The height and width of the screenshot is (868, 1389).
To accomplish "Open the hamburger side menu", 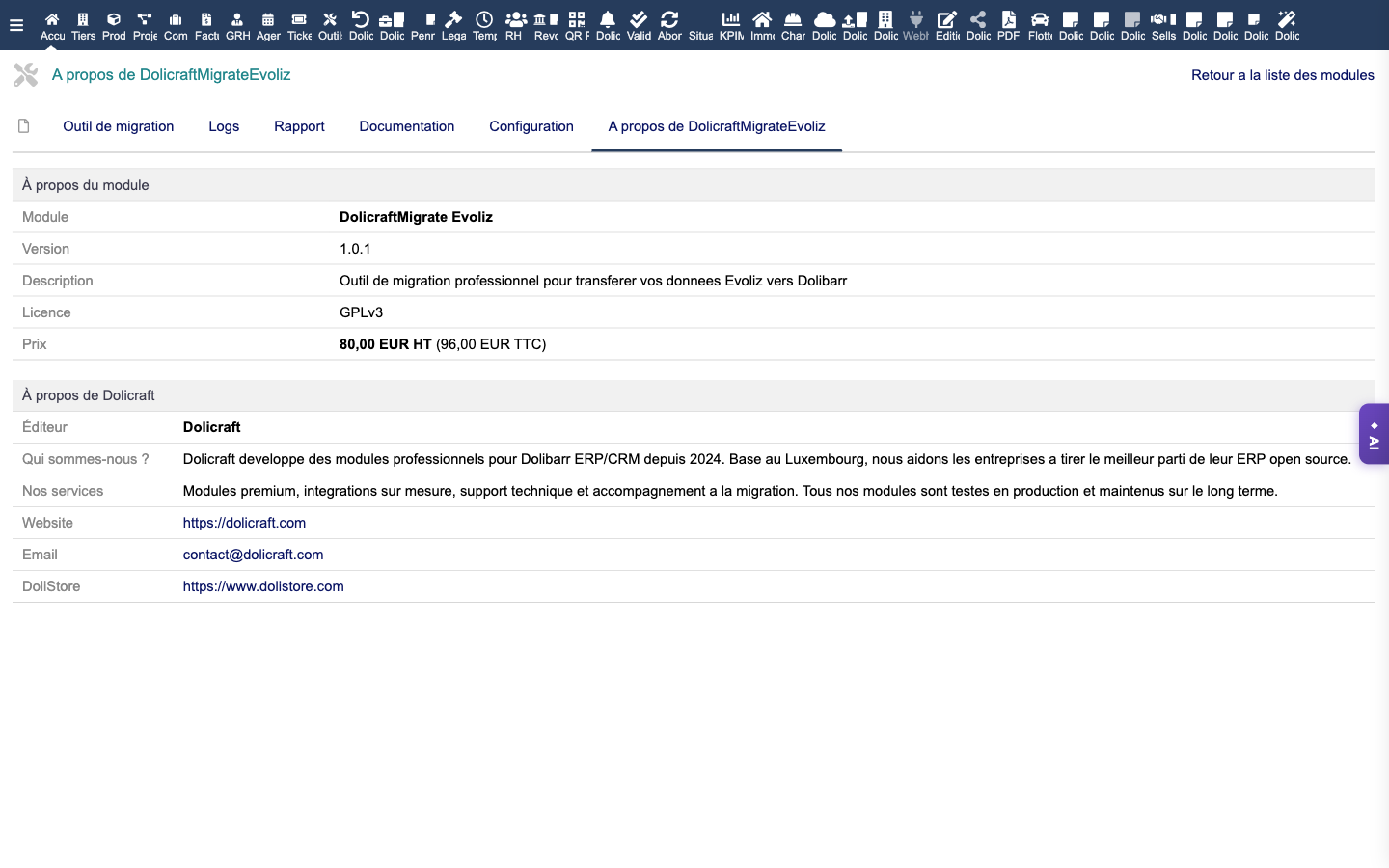I will [x=16, y=25].
